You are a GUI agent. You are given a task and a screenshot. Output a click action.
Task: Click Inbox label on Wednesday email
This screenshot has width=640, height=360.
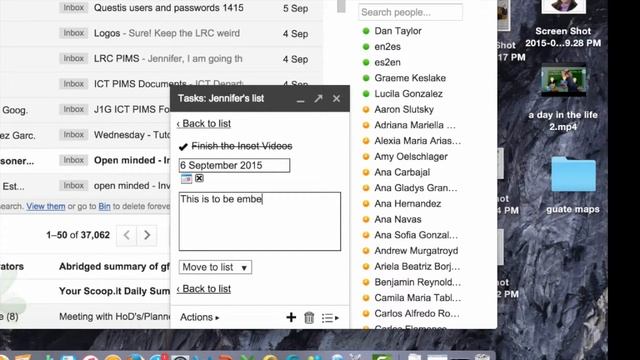73,135
